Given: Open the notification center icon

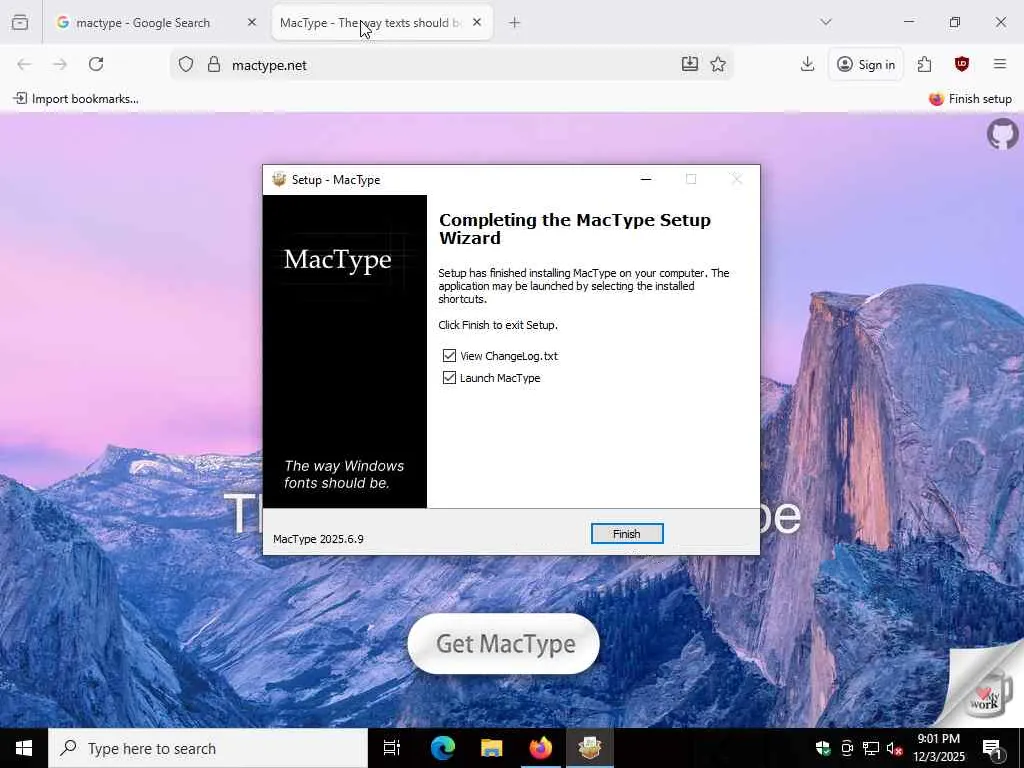Looking at the screenshot, I should coord(992,748).
